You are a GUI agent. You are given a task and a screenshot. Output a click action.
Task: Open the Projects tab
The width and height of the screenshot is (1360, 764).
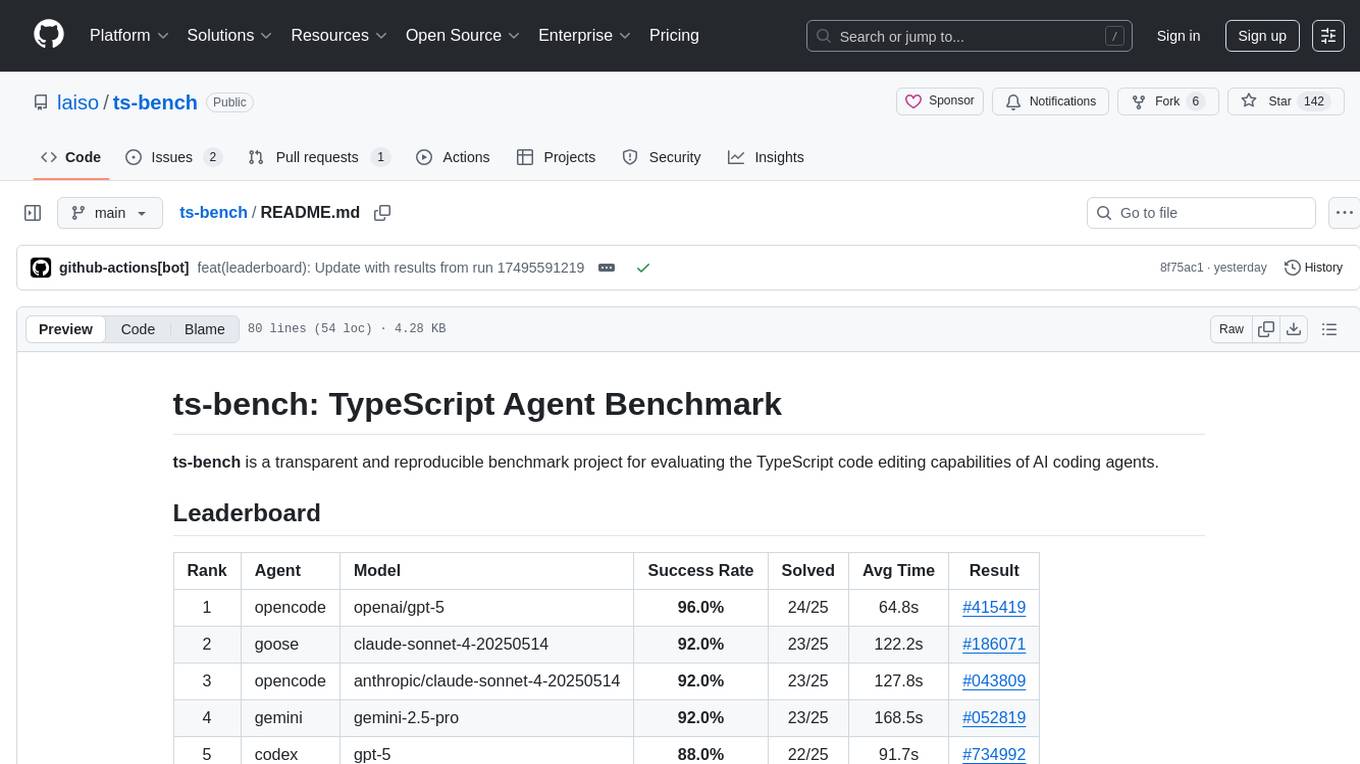pos(556,157)
